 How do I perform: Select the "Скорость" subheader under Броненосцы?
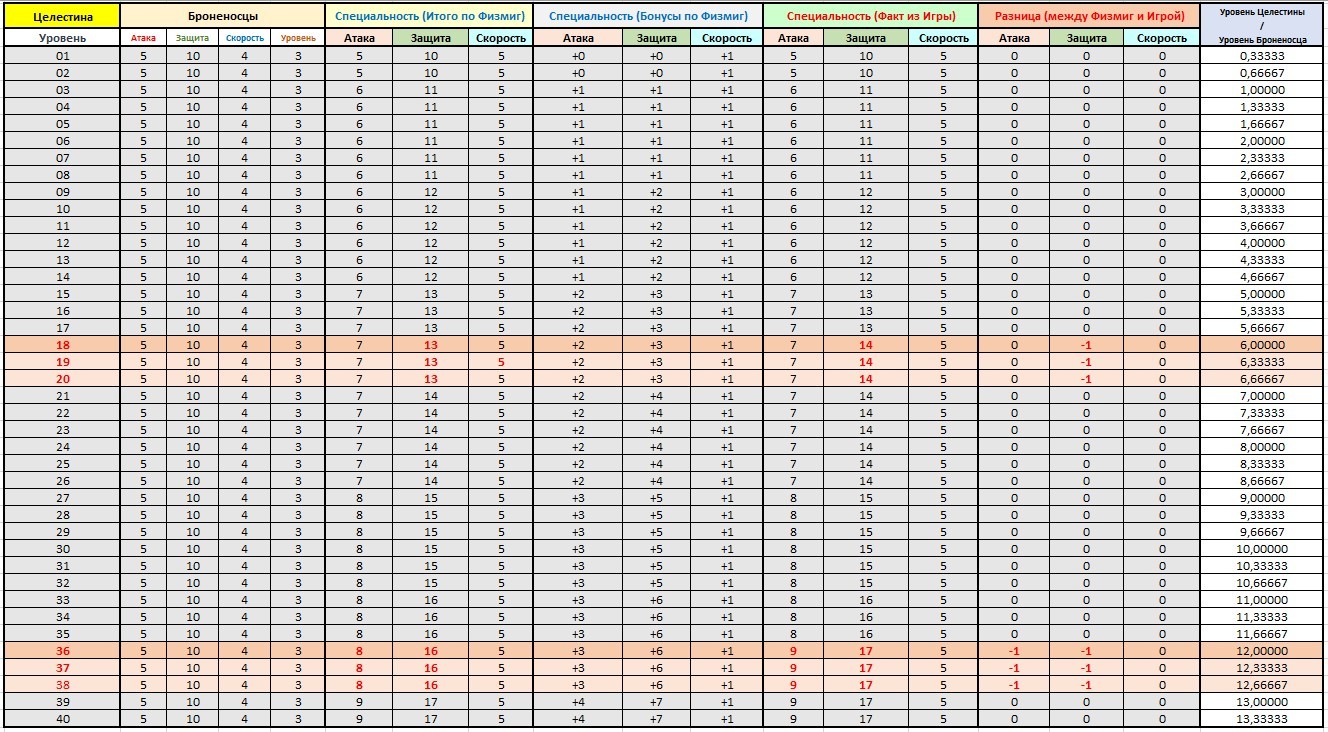pyautogui.click(x=245, y=38)
